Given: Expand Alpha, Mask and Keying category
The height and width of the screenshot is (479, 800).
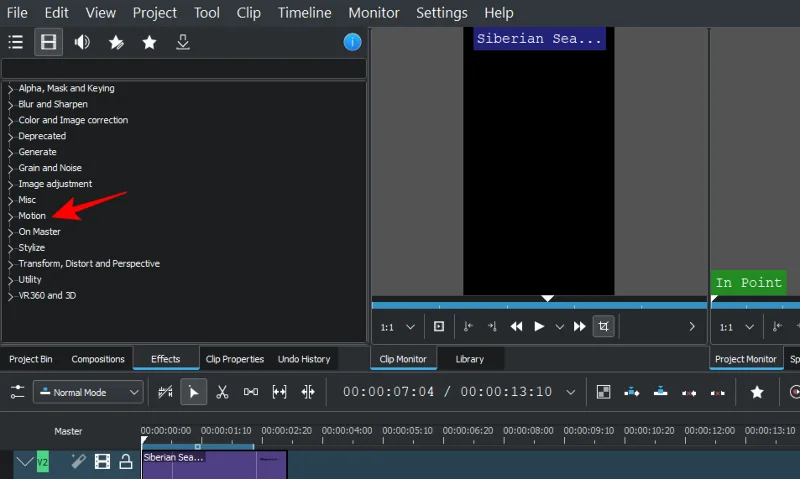Looking at the screenshot, I should (10, 89).
